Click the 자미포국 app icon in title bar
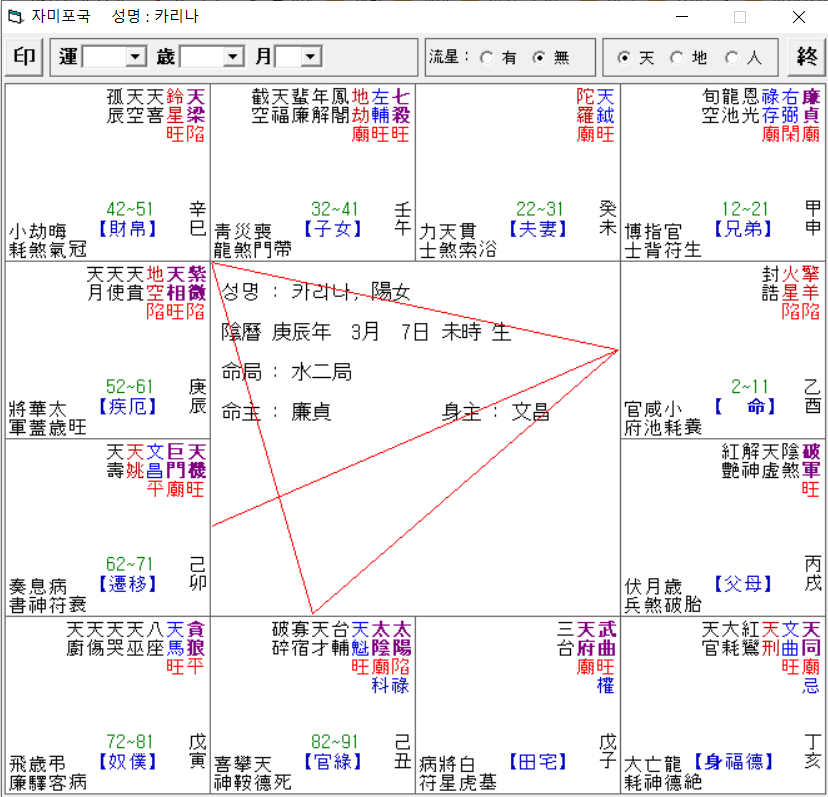The height and width of the screenshot is (797, 828). pyautogui.click(x=14, y=17)
